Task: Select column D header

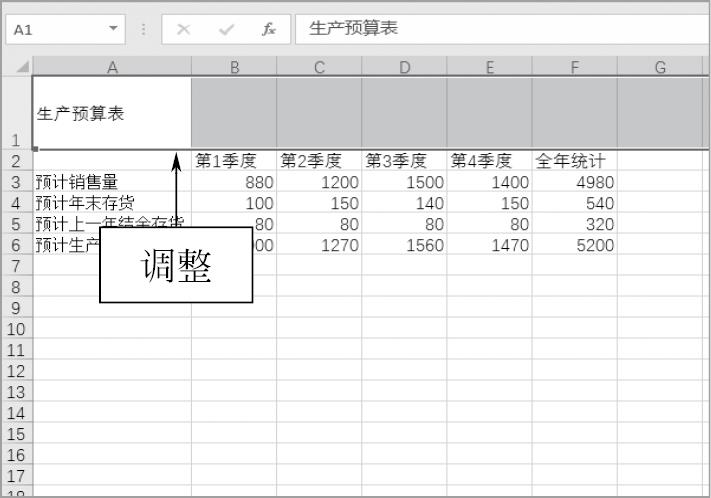Action: coord(404,67)
